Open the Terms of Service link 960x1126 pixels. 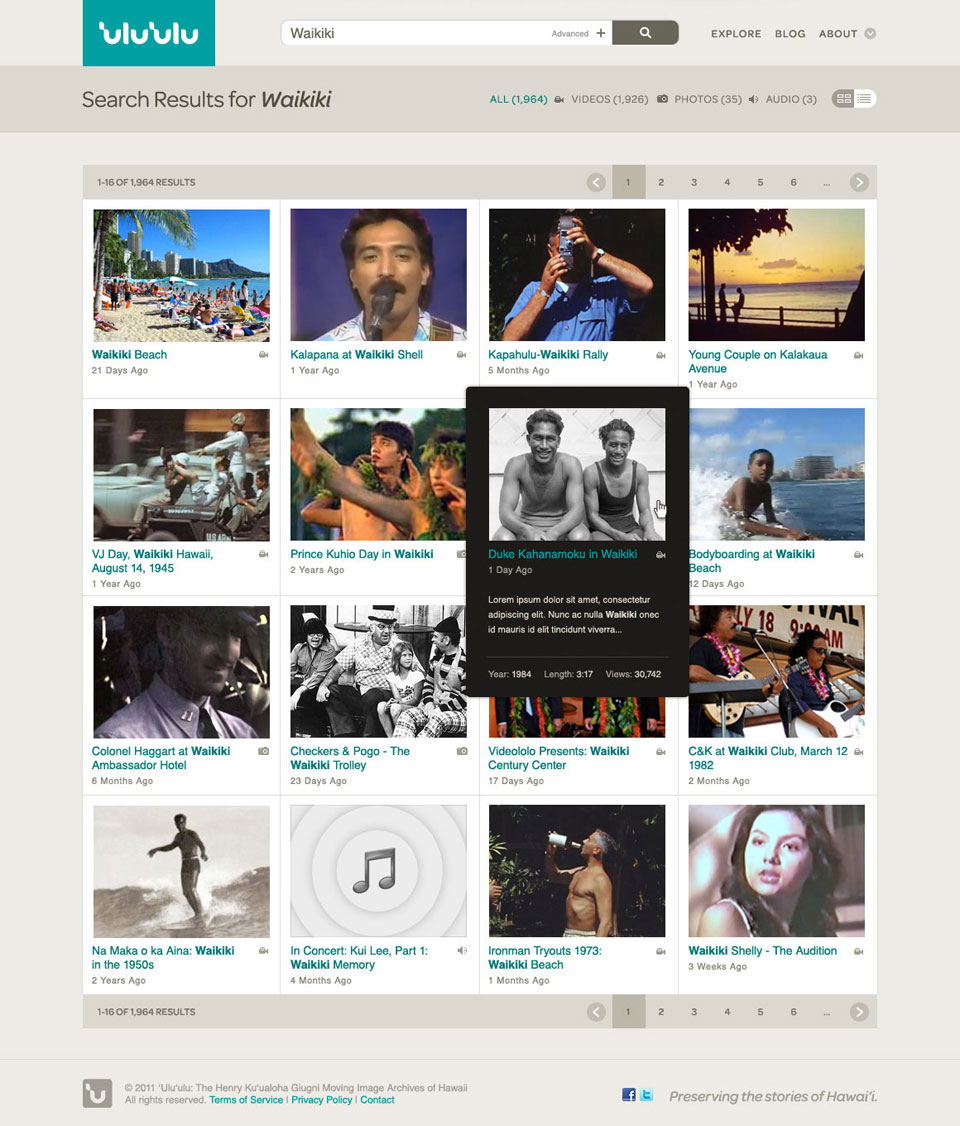click(246, 1100)
